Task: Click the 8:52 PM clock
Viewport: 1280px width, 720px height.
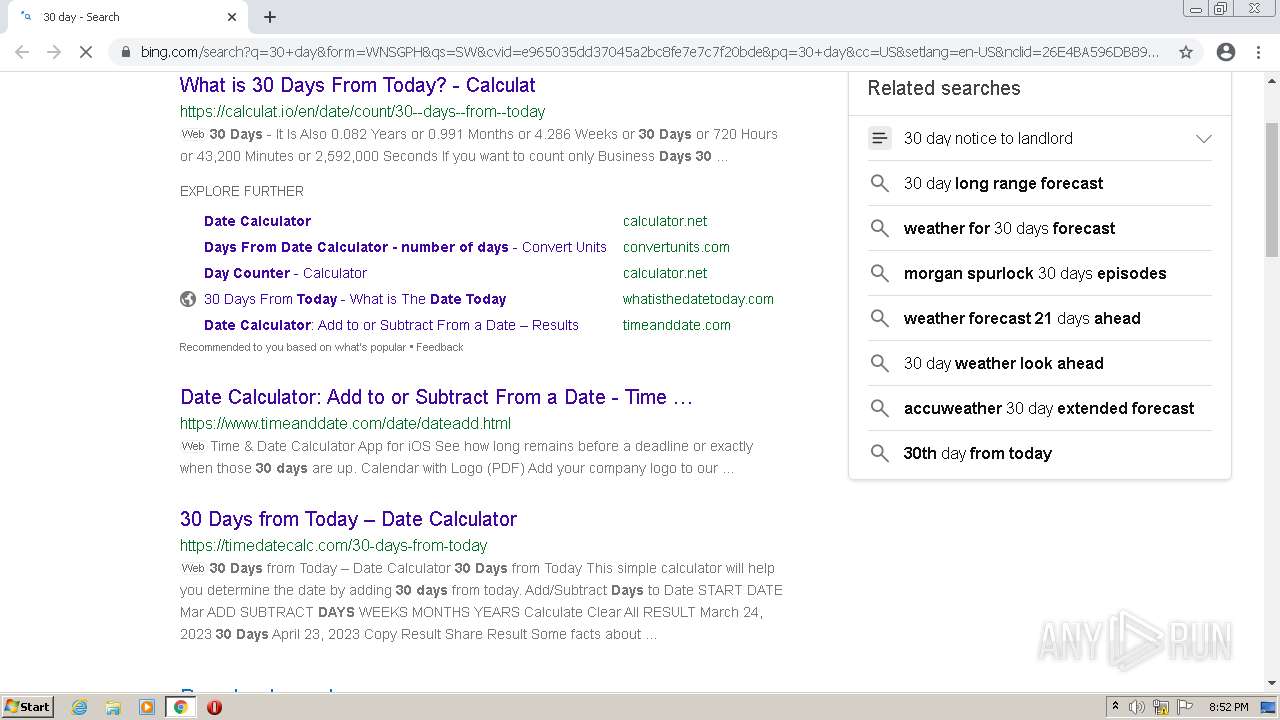Action: [1228, 707]
